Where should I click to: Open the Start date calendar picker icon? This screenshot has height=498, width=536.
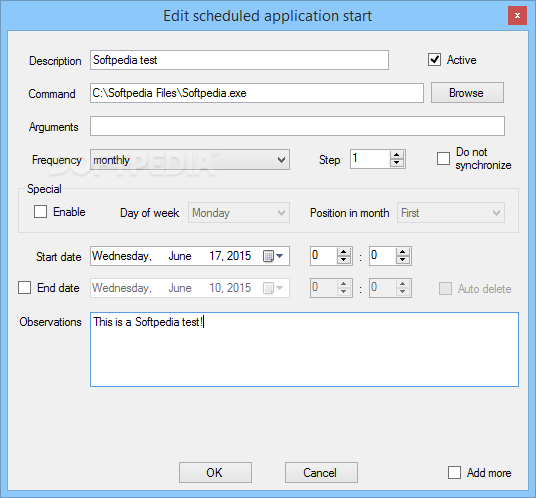pos(273,256)
